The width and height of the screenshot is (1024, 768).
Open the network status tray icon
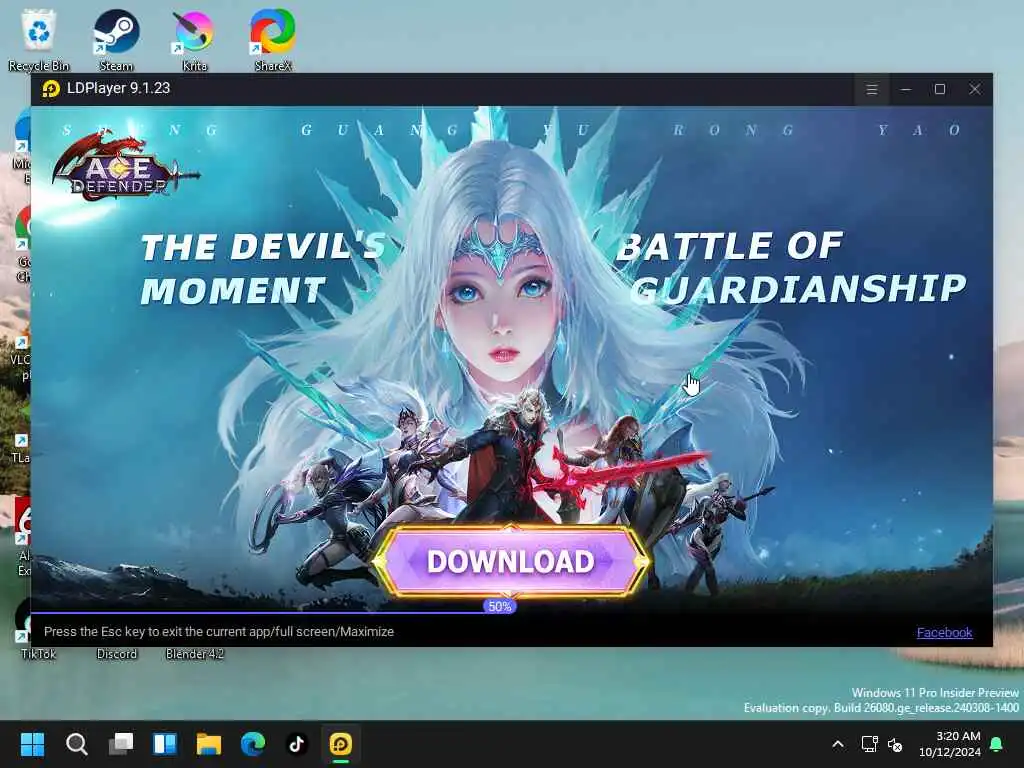point(869,744)
